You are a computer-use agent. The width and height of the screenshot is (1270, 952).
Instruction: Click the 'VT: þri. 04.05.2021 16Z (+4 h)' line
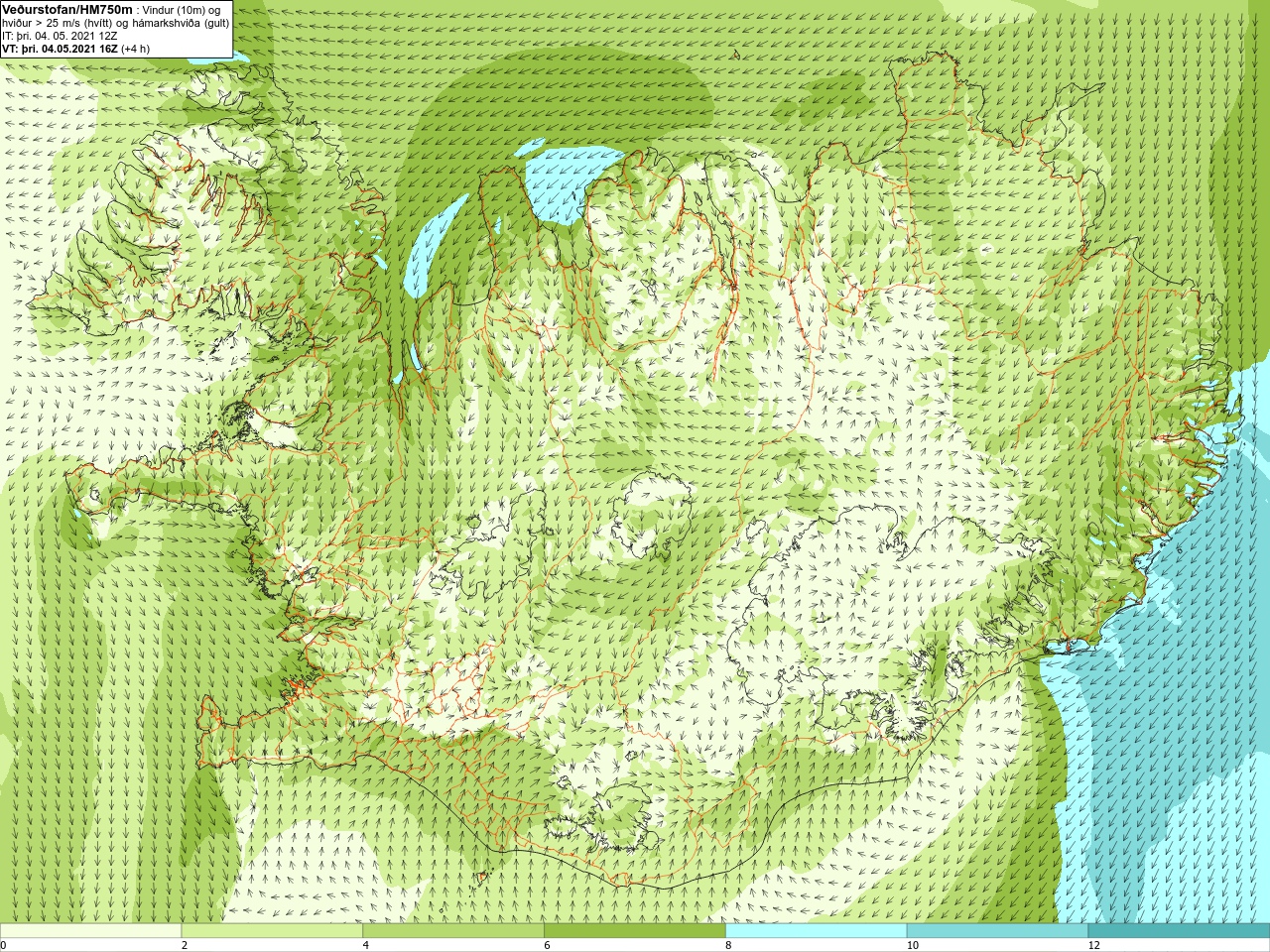(76, 49)
